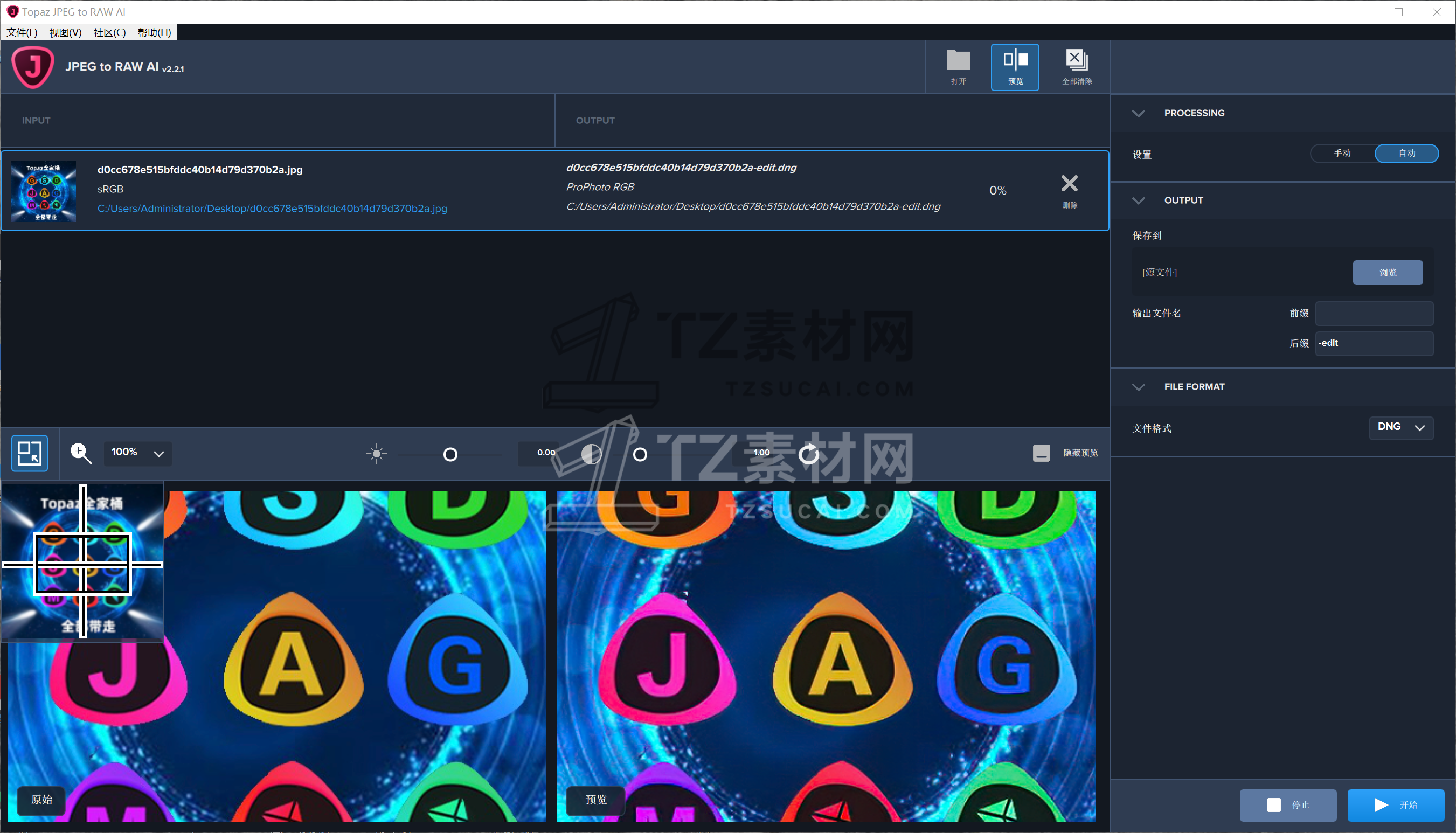Click the navigator view icon beside the zoom tool
Screen dimensions: 1456x833
pos(29,453)
